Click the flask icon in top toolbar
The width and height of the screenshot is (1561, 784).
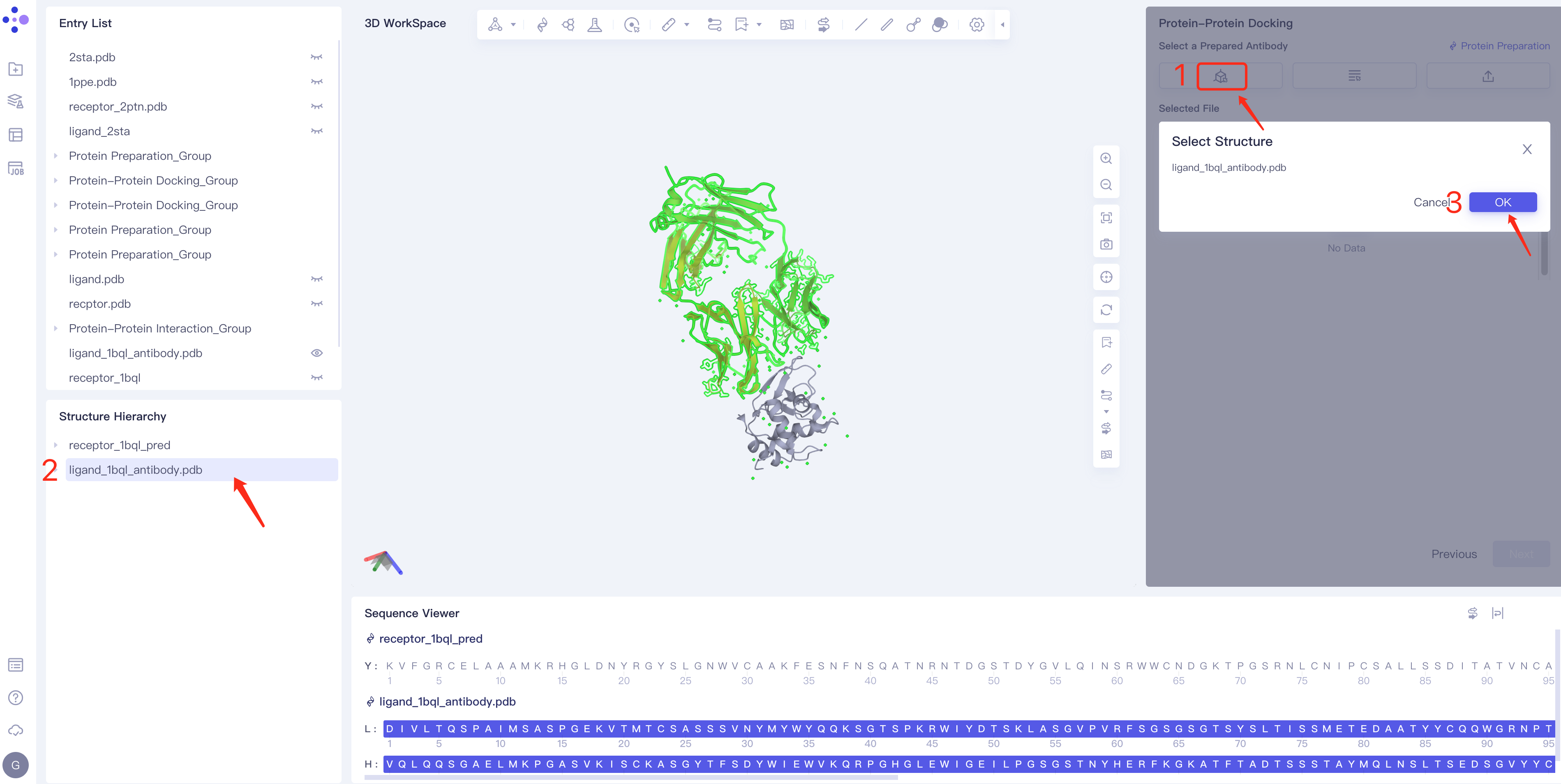tap(595, 24)
